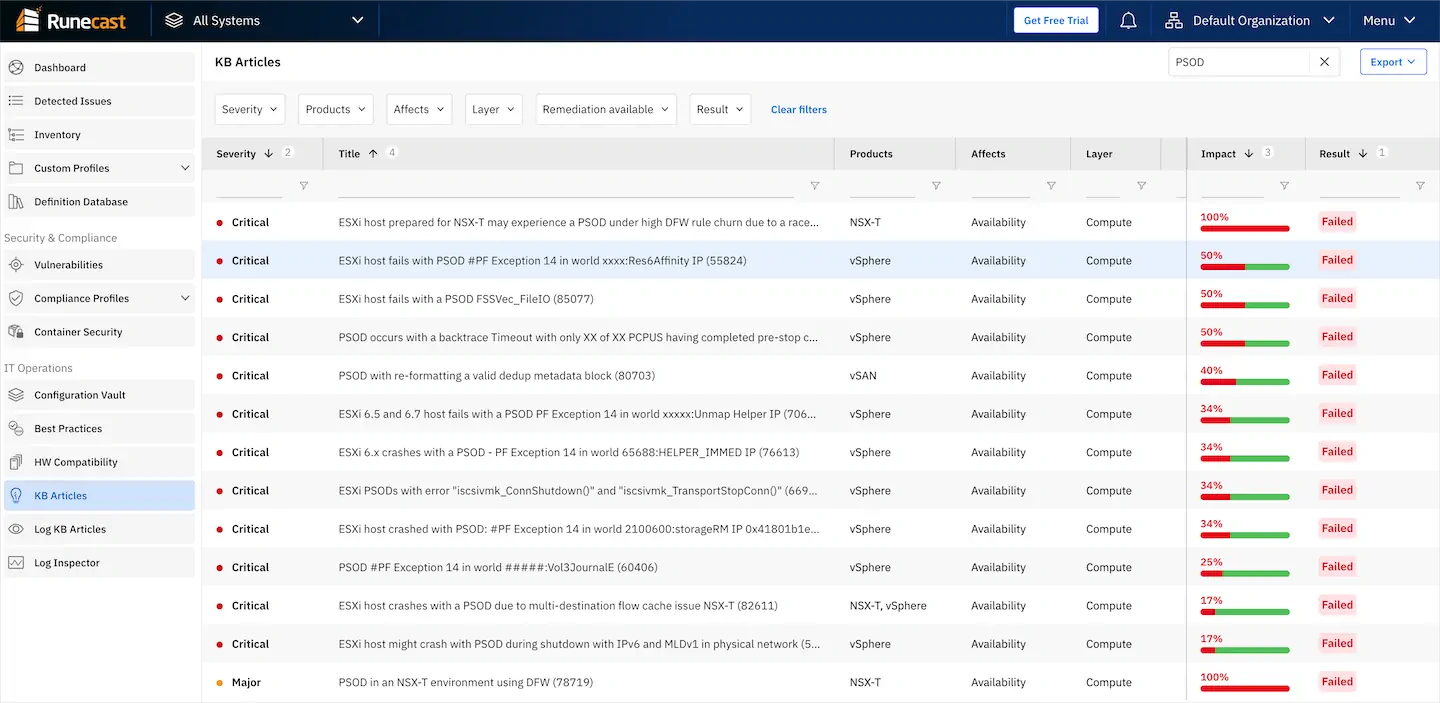Click the Dashboard icon in the sidebar
Screen dimensions: 1440x703
(16, 68)
